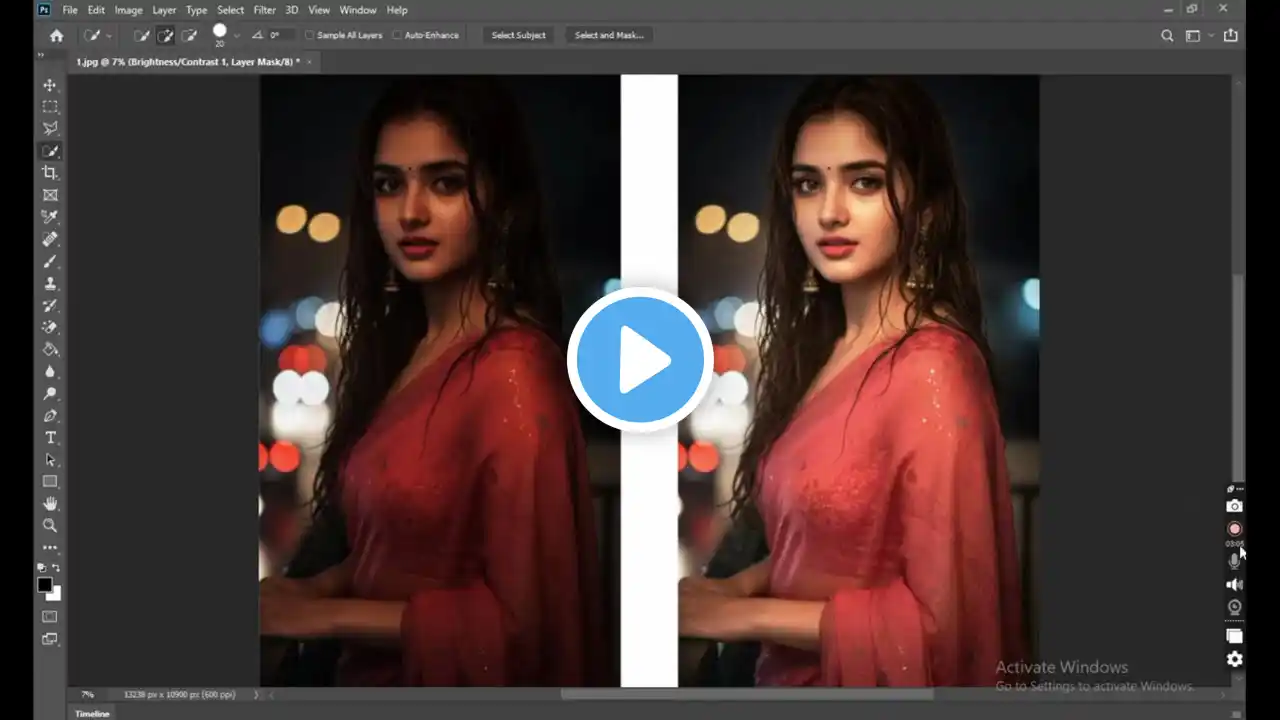Open the Edit menu

(96, 10)
